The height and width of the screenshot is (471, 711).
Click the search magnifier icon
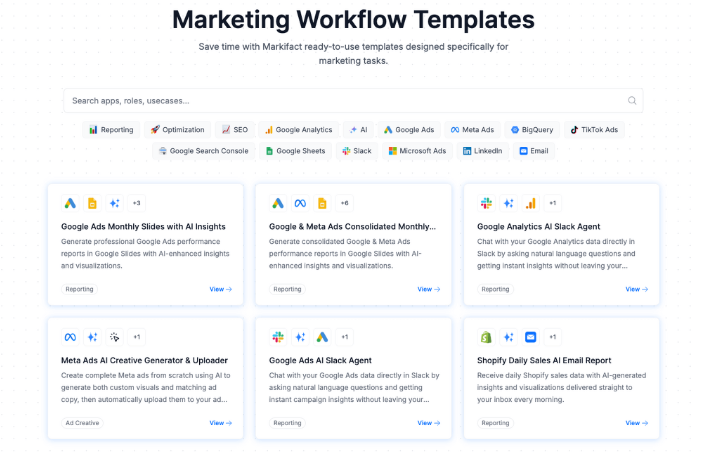tap(631, 100)
